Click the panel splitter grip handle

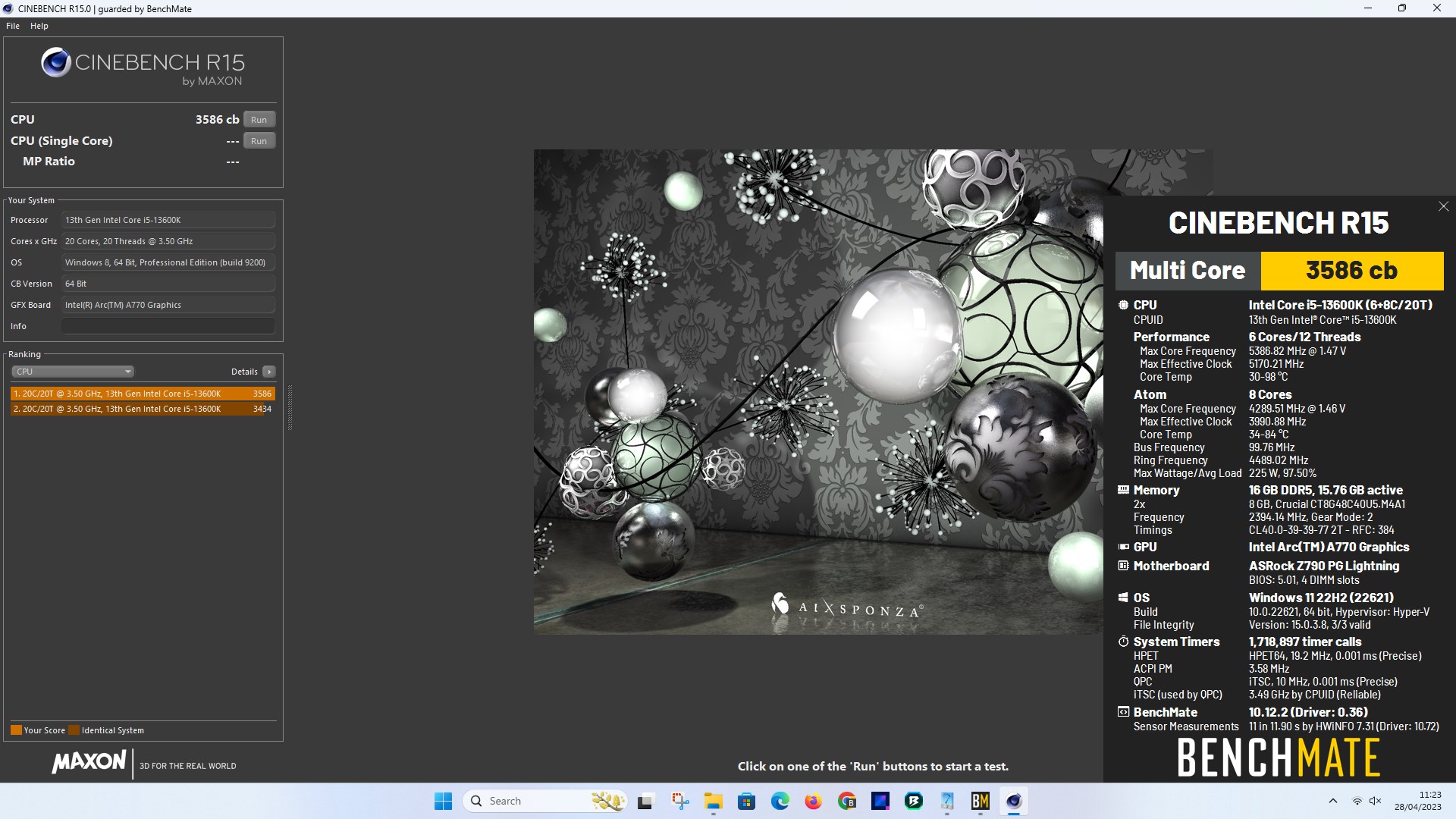[290, 407]
